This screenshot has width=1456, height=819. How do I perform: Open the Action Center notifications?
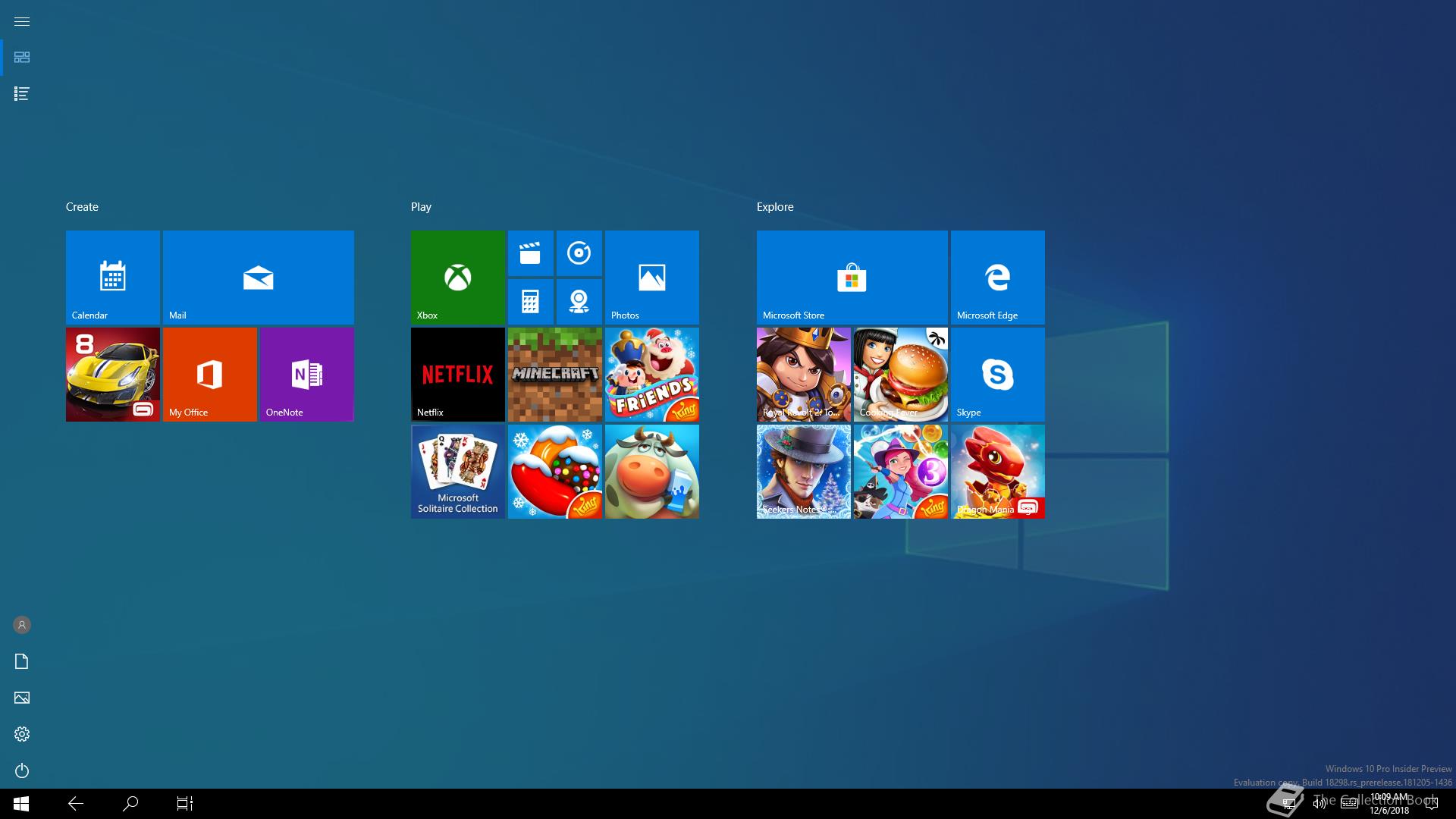click(x=1432, y=804)
